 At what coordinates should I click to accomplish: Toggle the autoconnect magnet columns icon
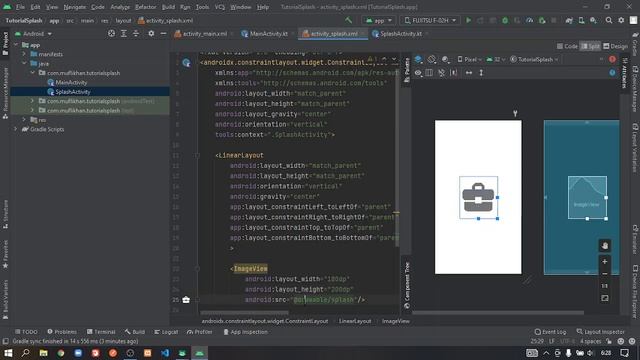pyautogui.click(x=429, y=73)
